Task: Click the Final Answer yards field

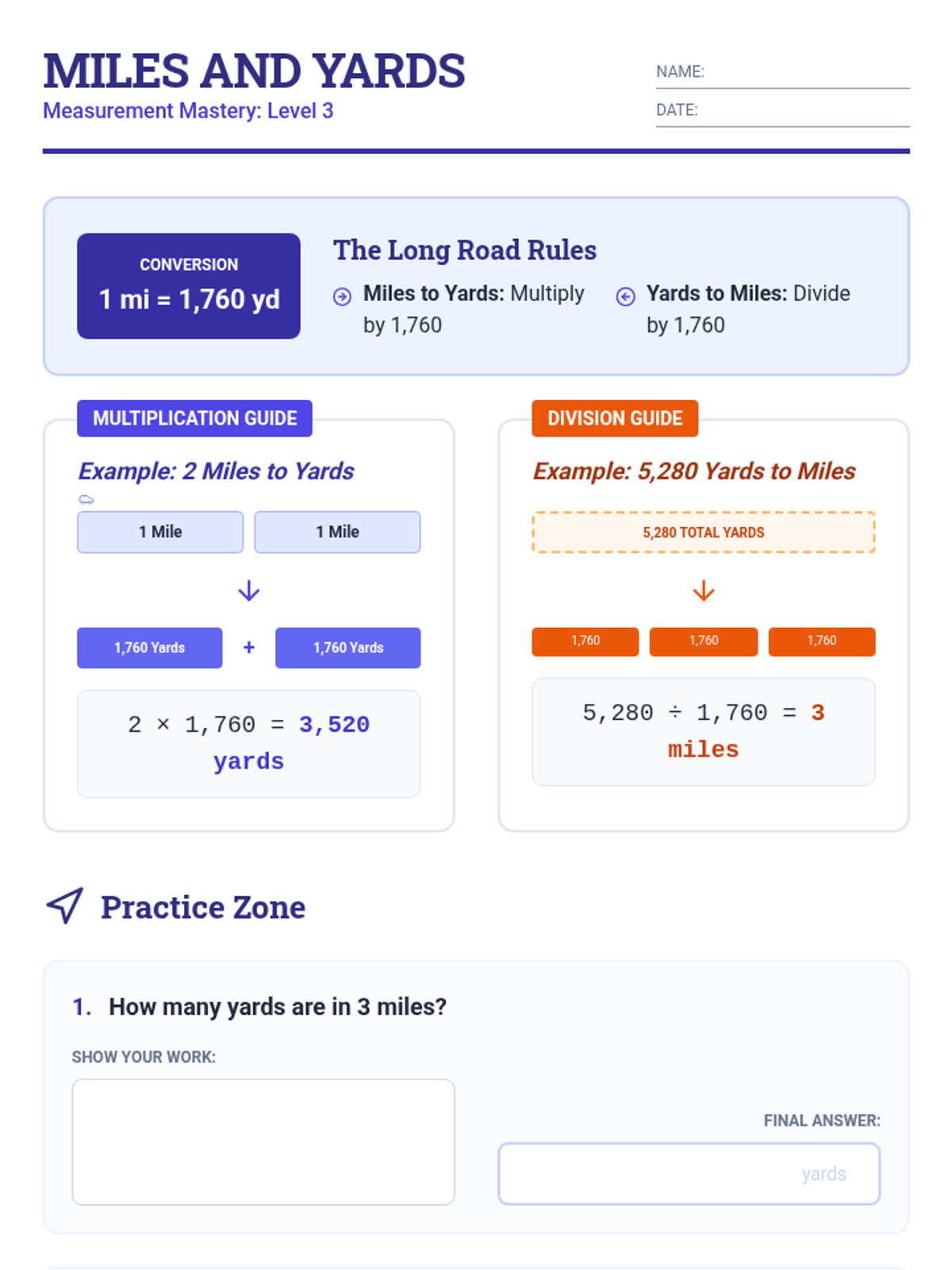Action: coord(689,1173)
